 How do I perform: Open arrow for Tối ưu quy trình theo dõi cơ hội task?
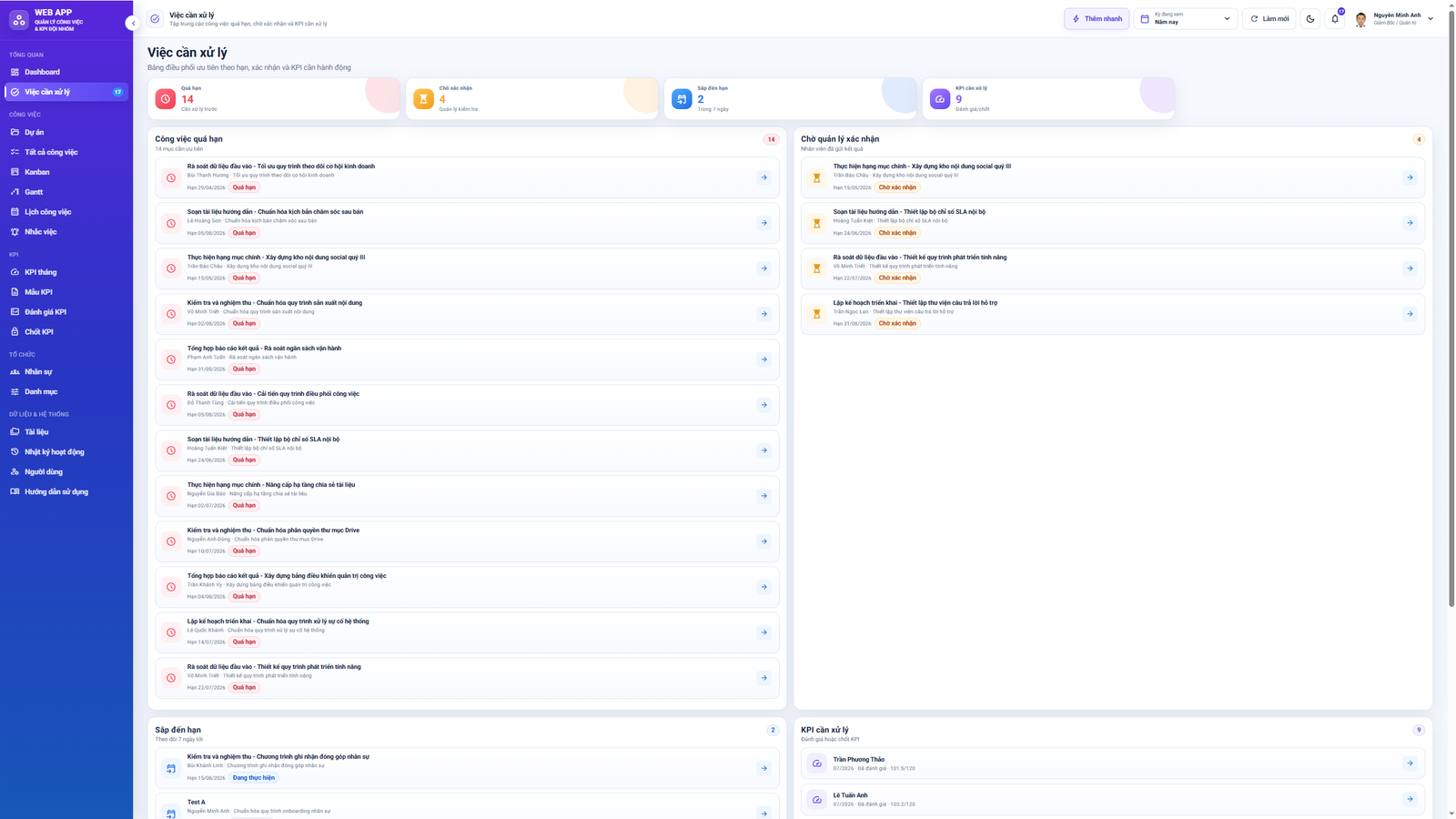tap(763, 177)
